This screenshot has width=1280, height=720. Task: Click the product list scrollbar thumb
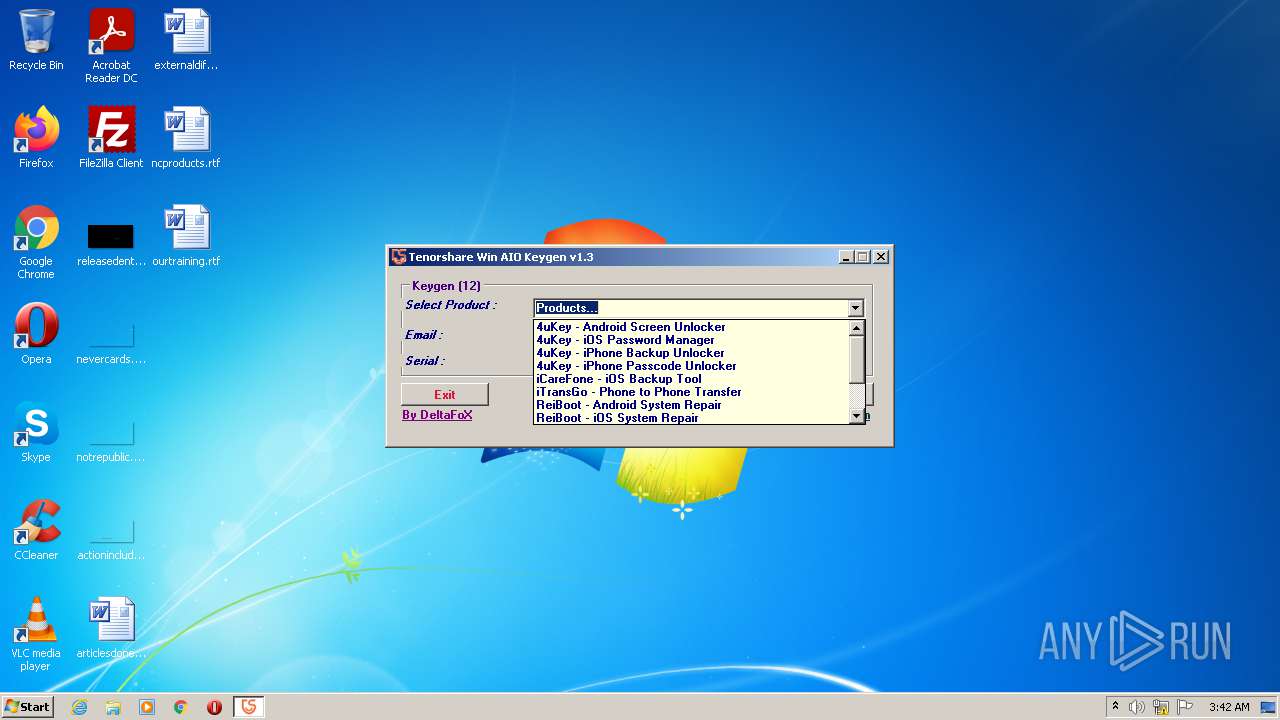click(856, 359)
